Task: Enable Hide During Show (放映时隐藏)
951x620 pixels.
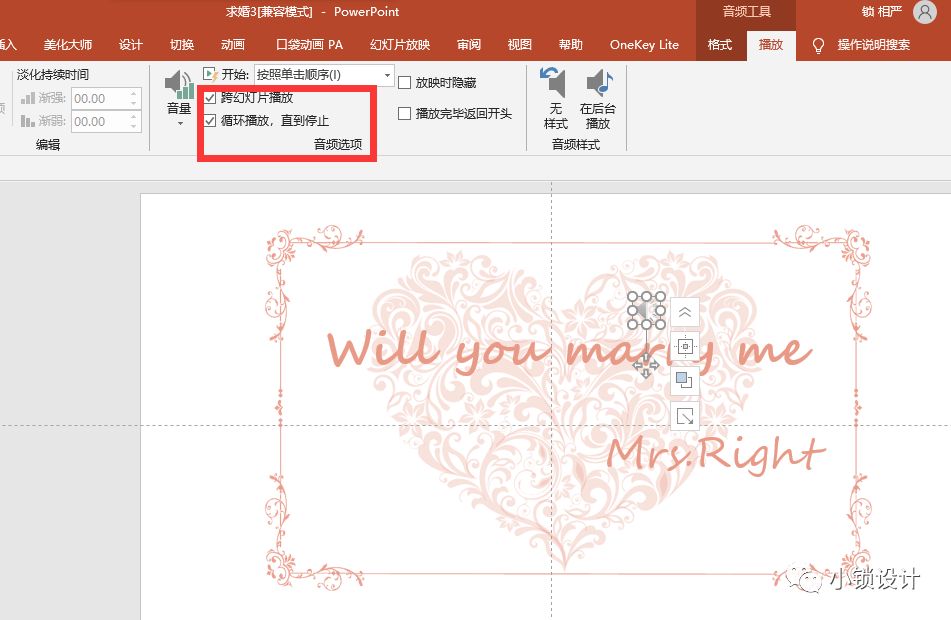Action: pos(405,83)
